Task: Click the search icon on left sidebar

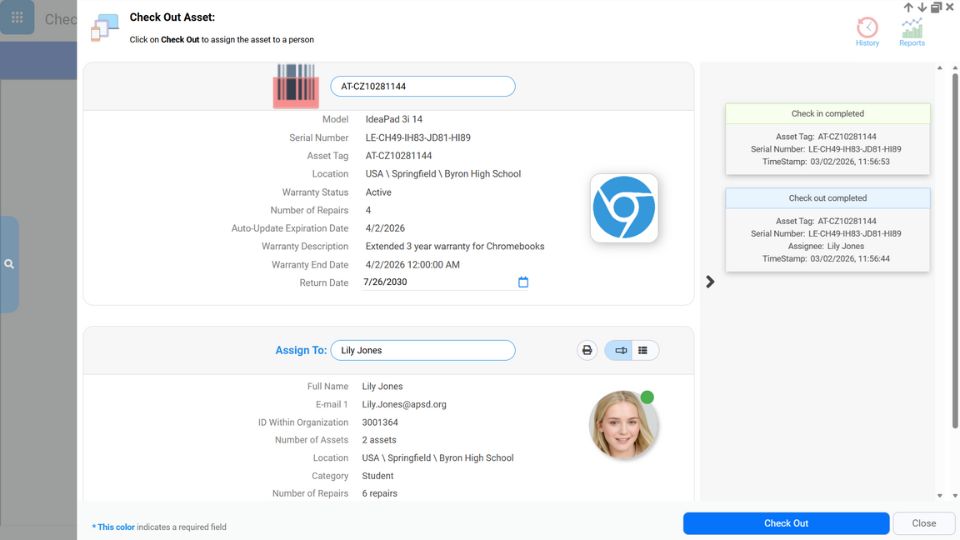Action: (x=9, y=264)
